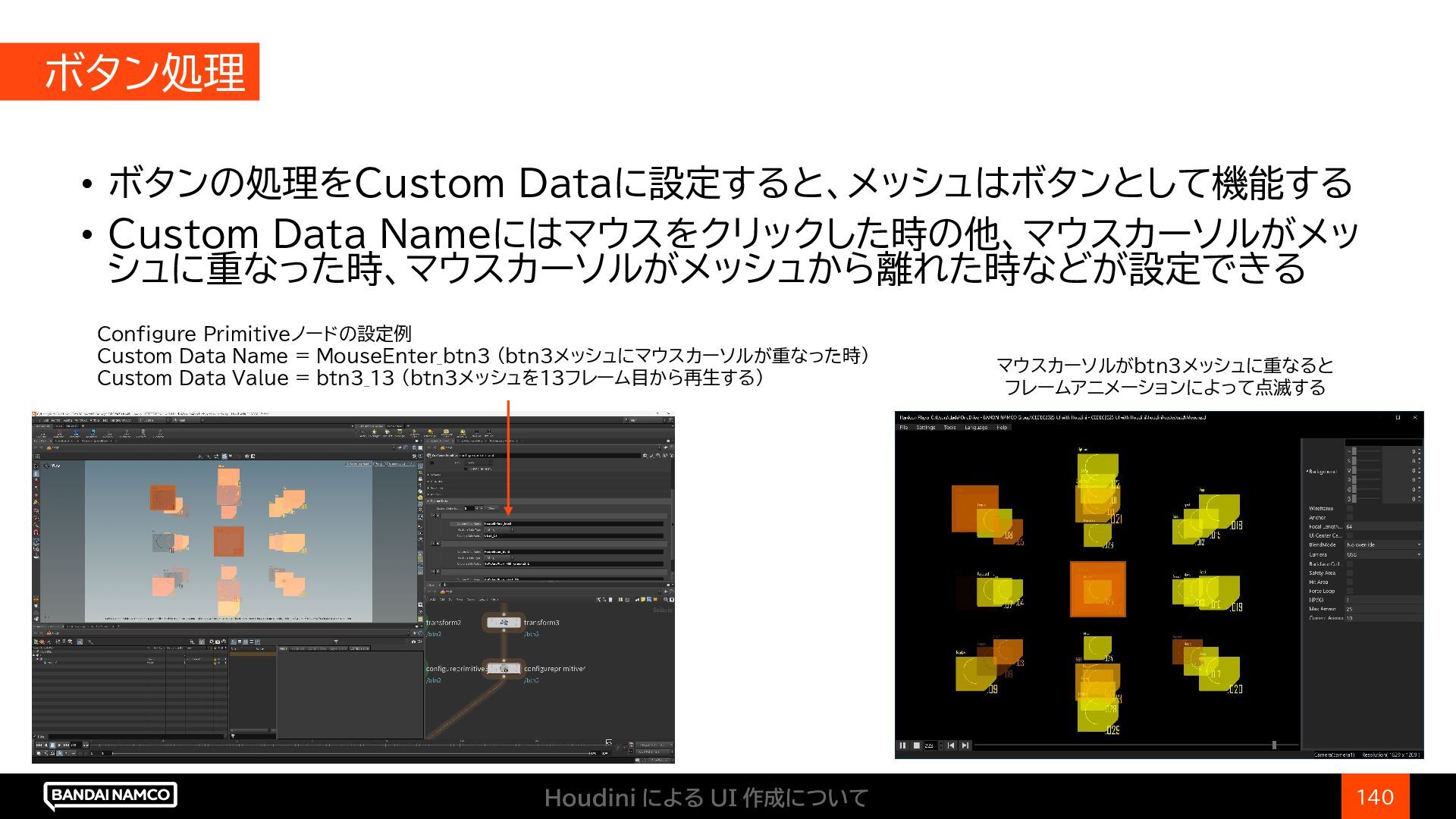
Task: Enable the Wireframe checkbox
Action: [1349, 509]
